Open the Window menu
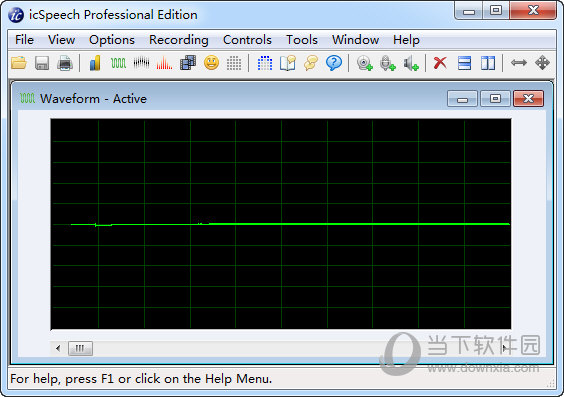564x397 pixels. (355, 40)
